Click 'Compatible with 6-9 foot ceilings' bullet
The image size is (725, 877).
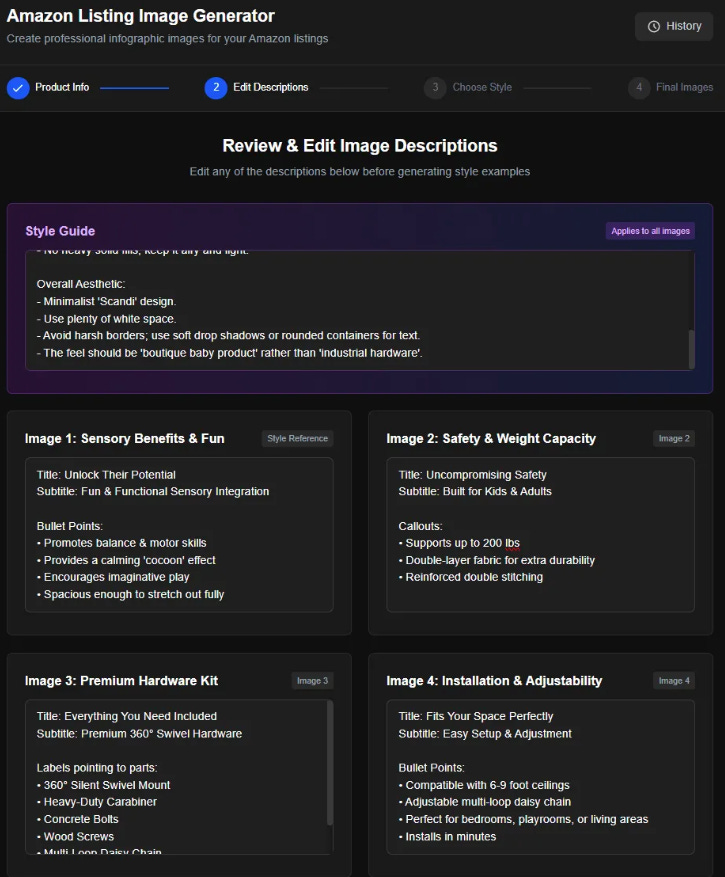pos(484,785)
